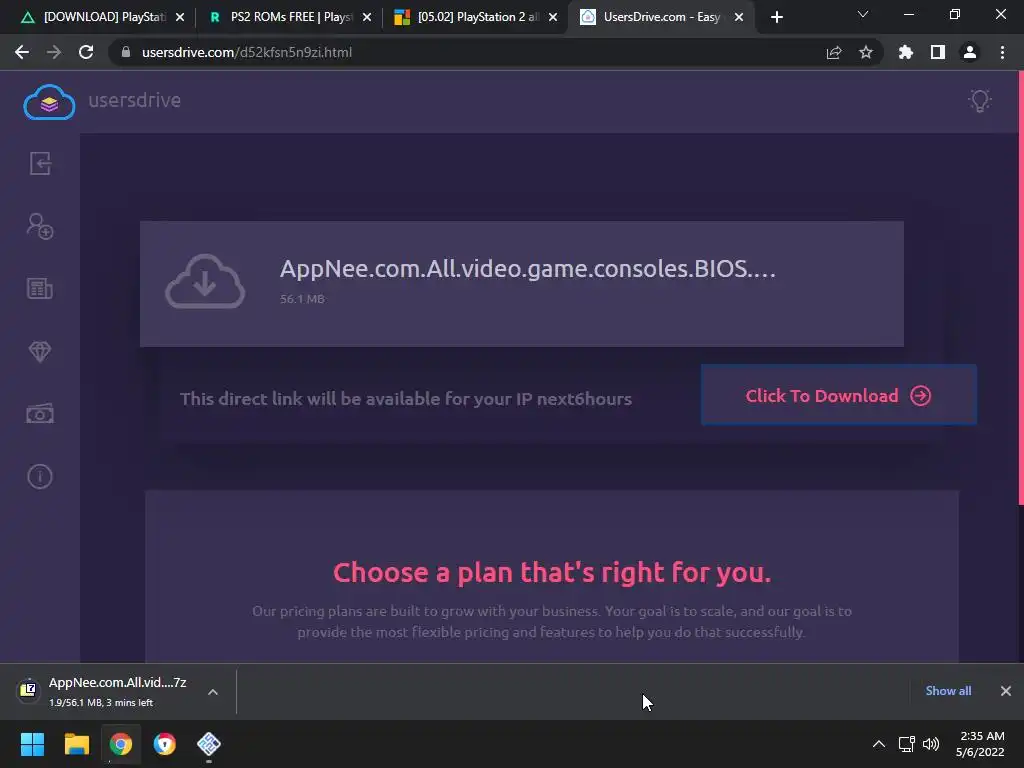Open Chrome extensions puzzle icon

coord(906,52)
